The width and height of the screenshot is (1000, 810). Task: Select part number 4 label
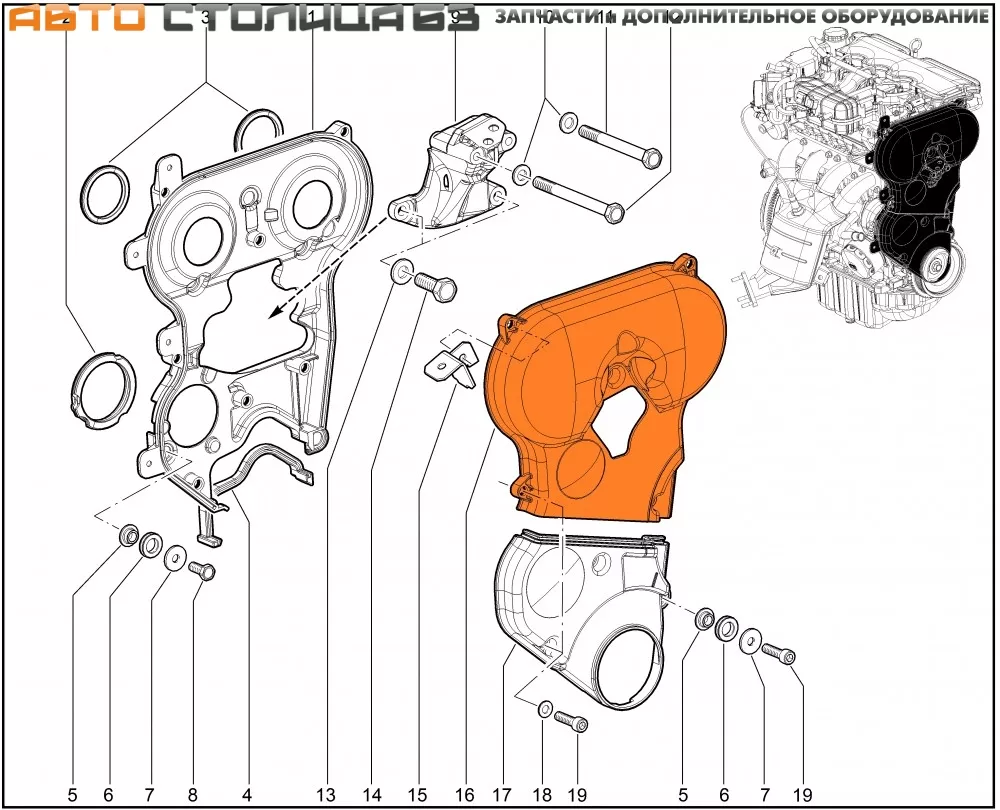click(245, 795)
